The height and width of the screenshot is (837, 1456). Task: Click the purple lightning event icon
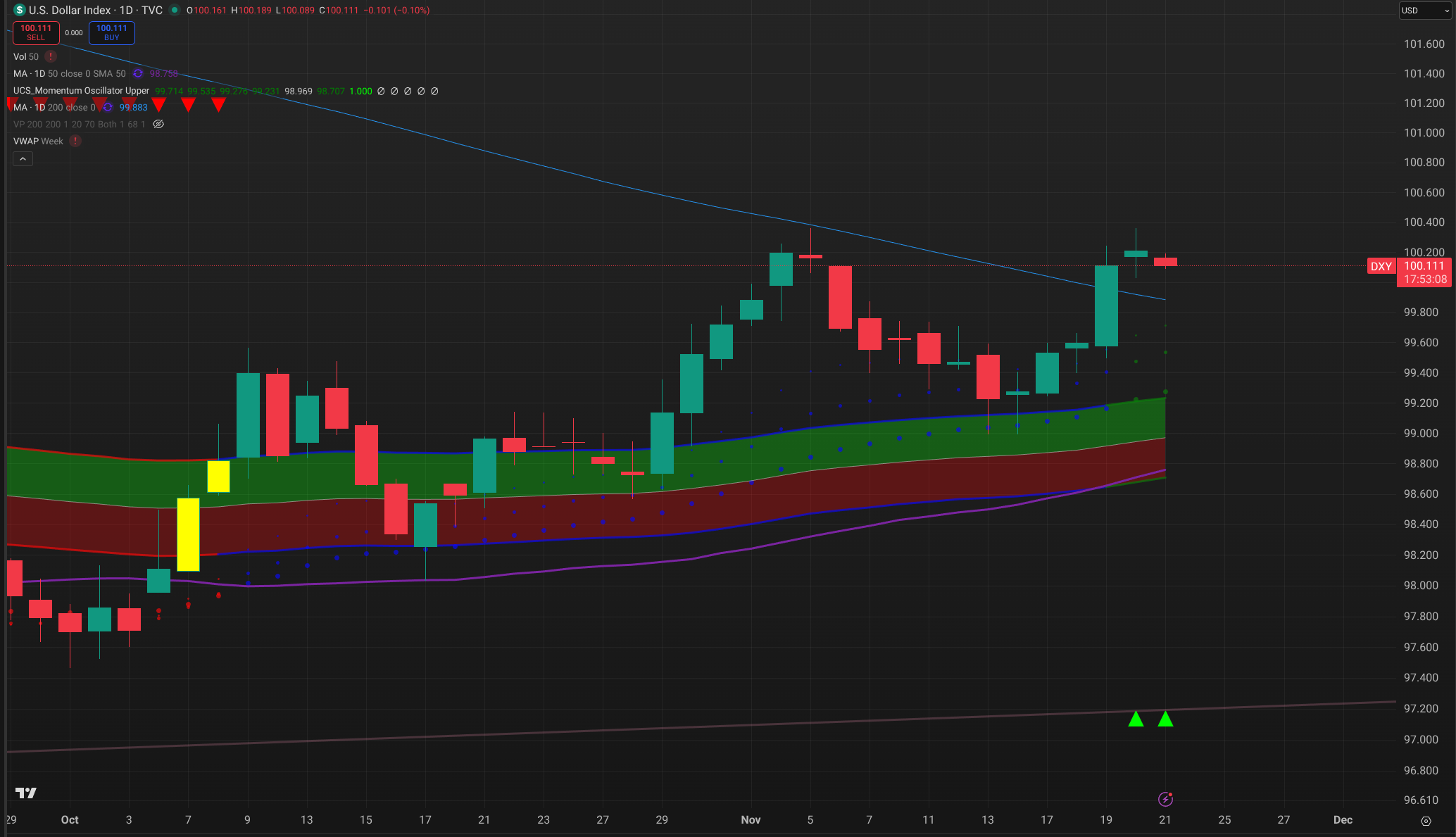click(x=1165, y=799)
